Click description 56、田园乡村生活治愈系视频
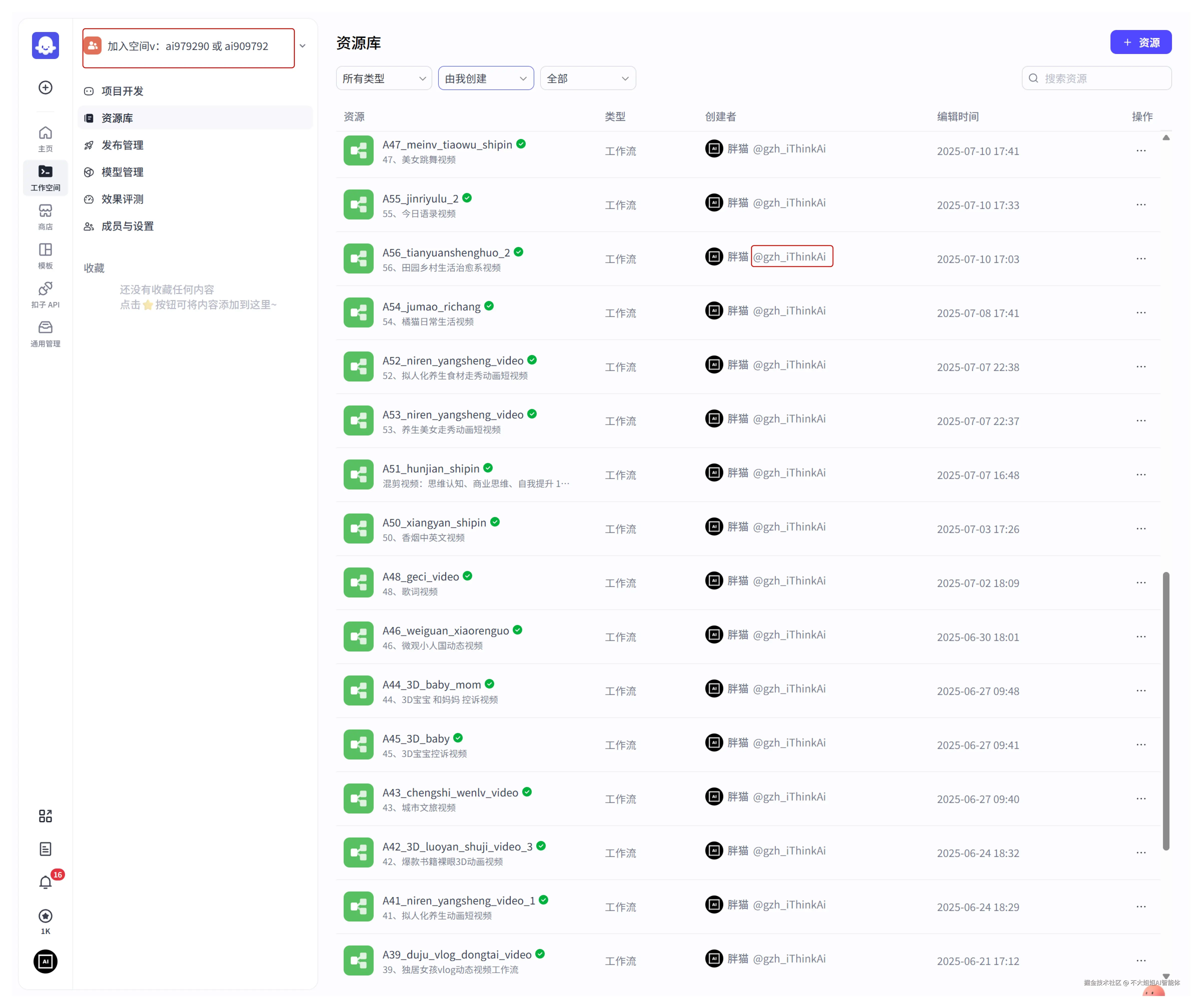This screenshot has width=1202, height=1008. coord(441,268)
